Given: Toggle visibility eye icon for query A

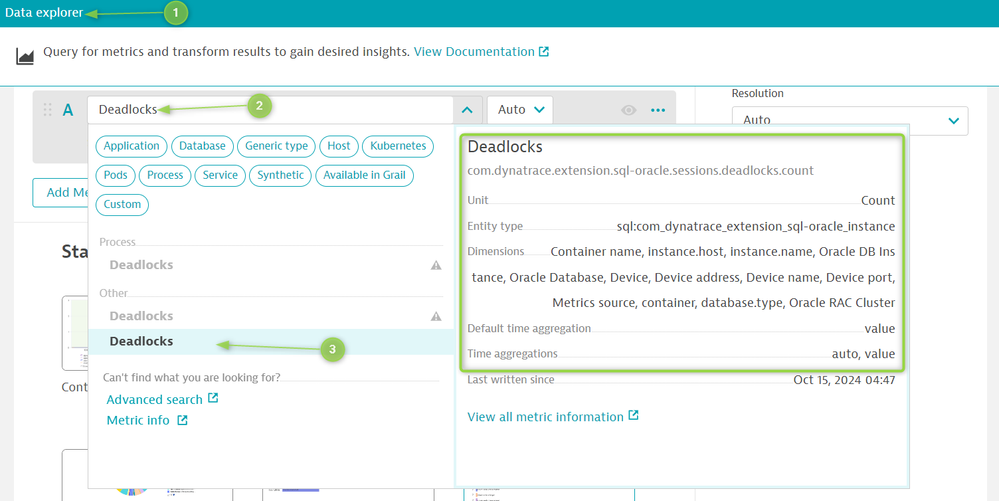Looking at the screenshot, I should tap(628, 110).
